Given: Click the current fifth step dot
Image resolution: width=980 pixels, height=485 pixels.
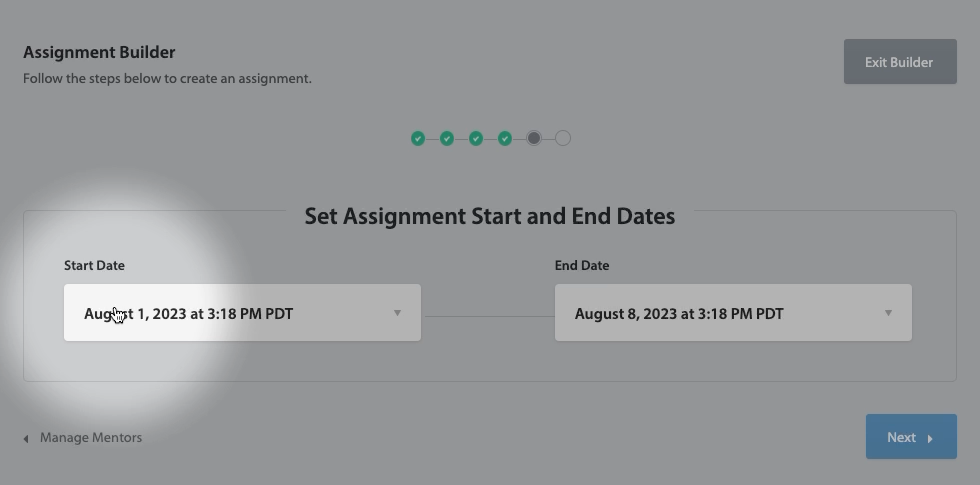Looking at the screenshot, I should (x=534, y=138).
